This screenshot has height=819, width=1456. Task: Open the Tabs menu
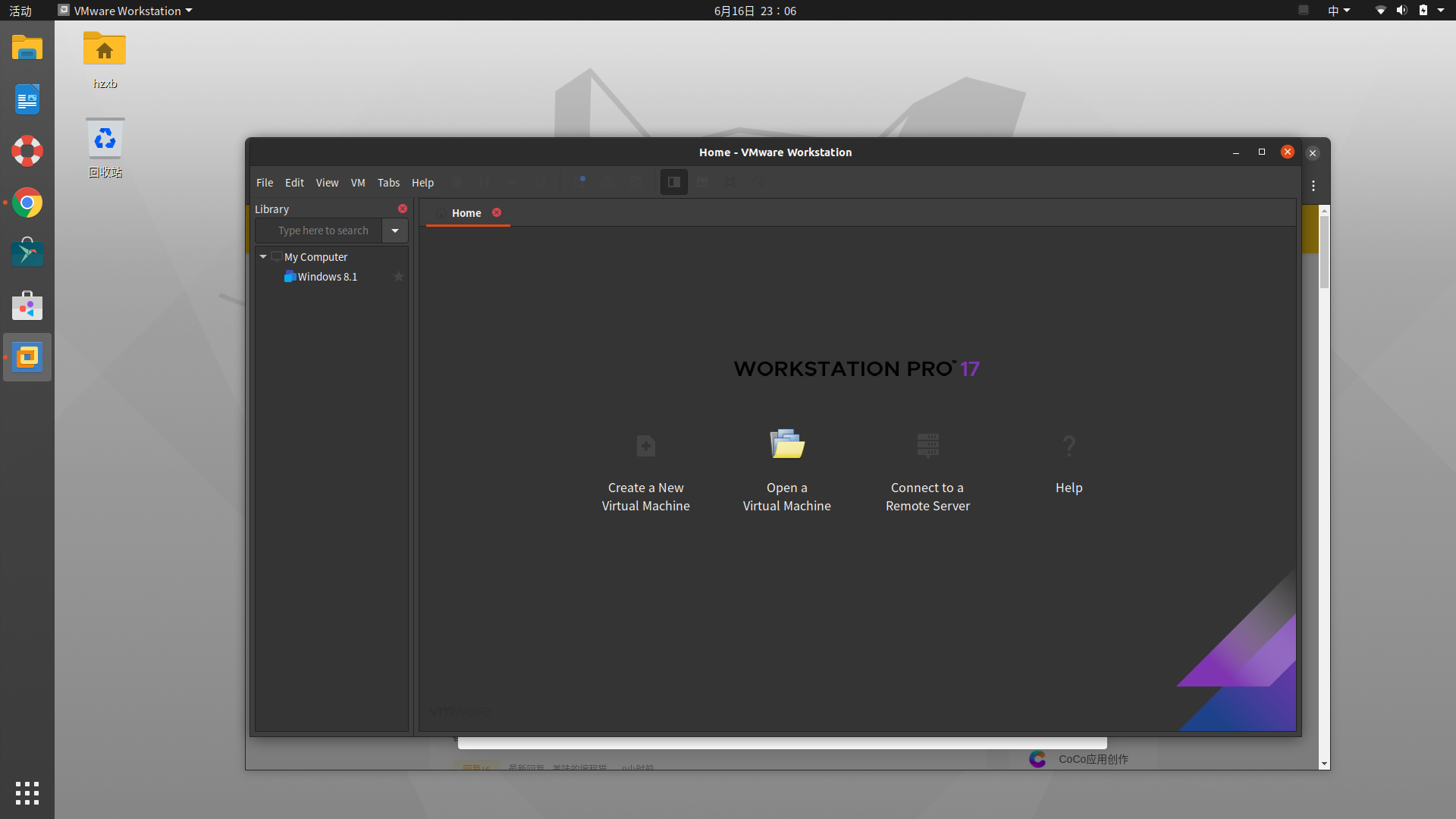(388, 183)
